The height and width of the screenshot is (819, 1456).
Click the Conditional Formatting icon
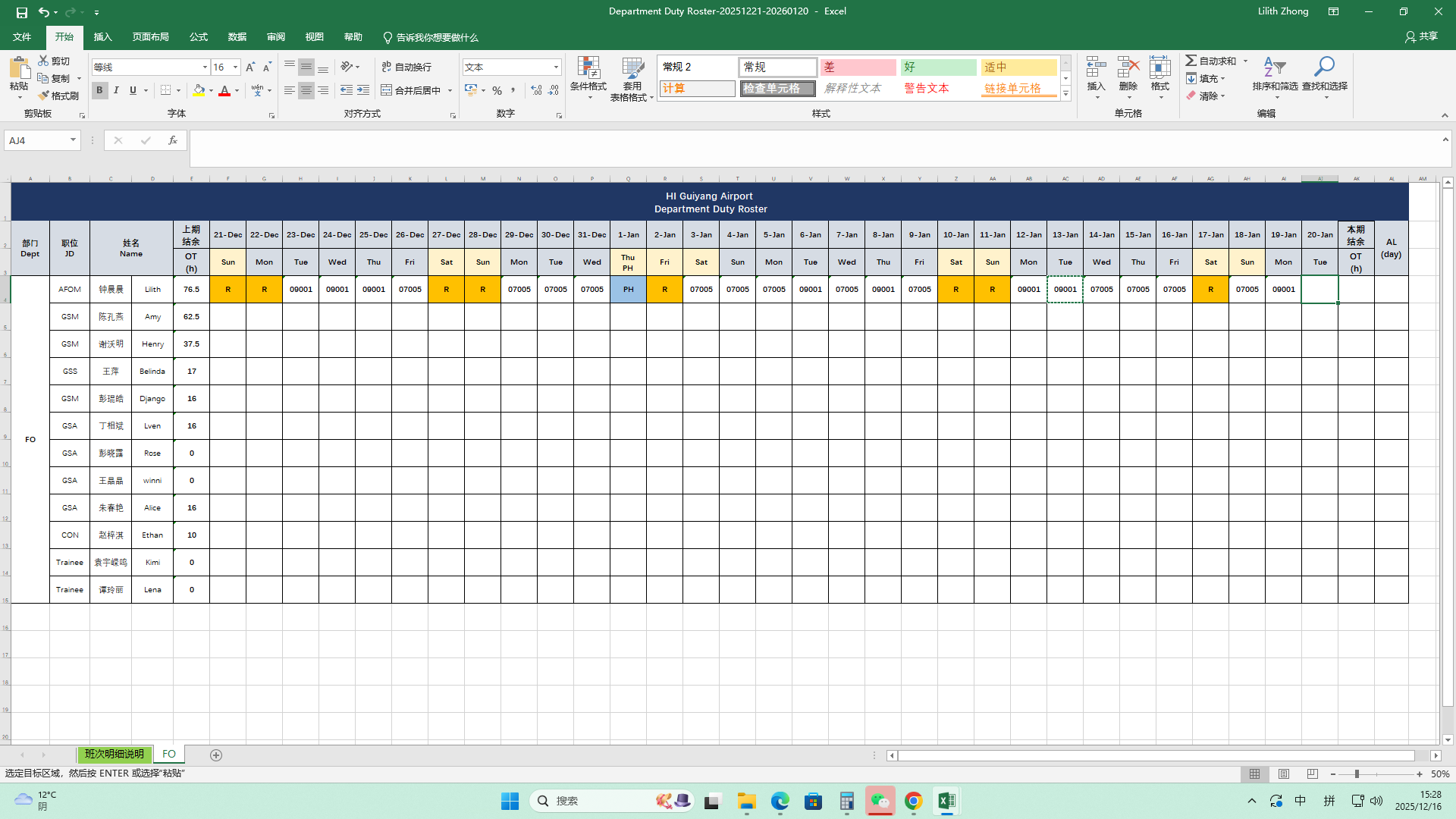[588, 68]
